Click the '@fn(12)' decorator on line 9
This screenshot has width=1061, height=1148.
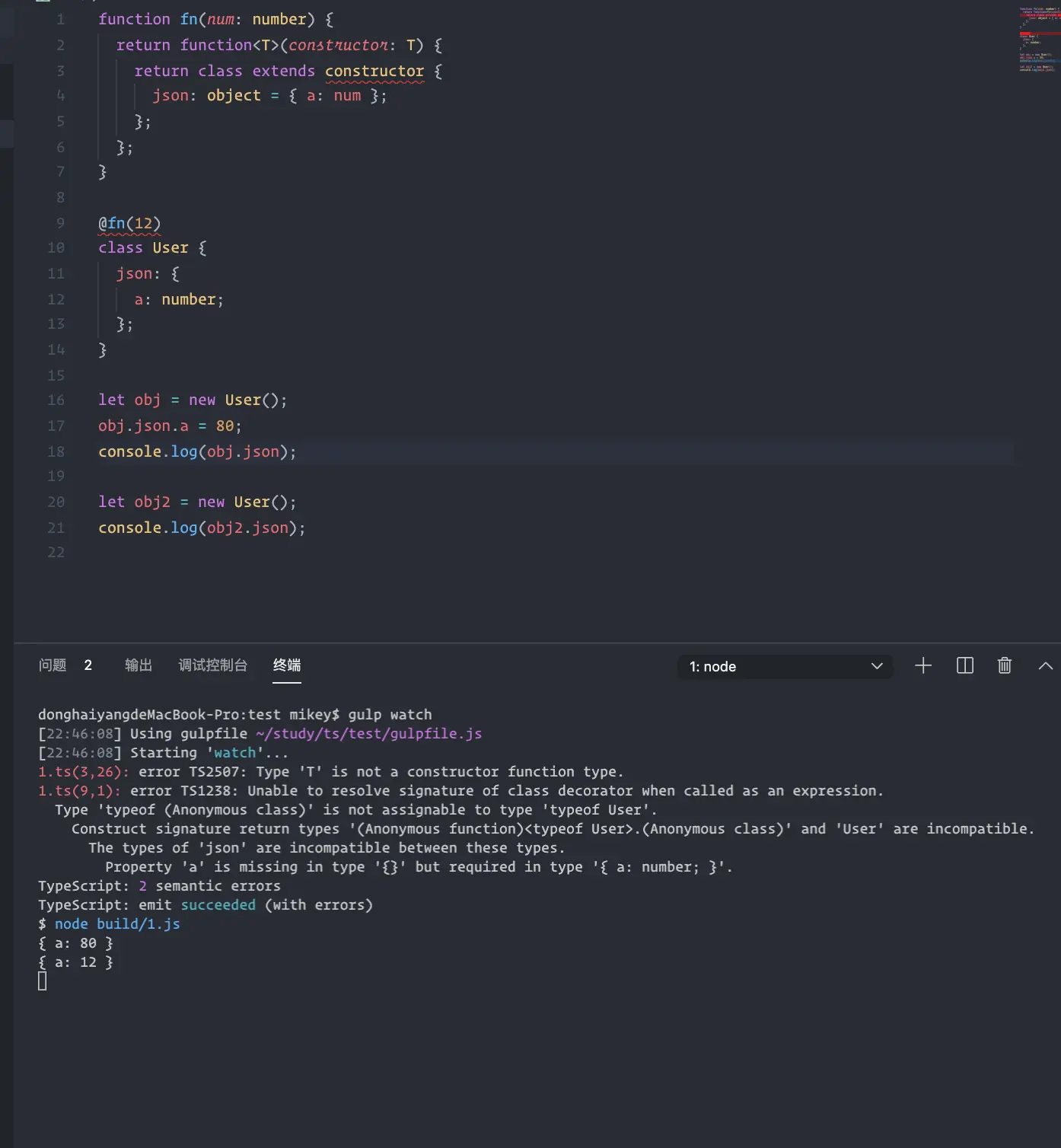[129, 223]
